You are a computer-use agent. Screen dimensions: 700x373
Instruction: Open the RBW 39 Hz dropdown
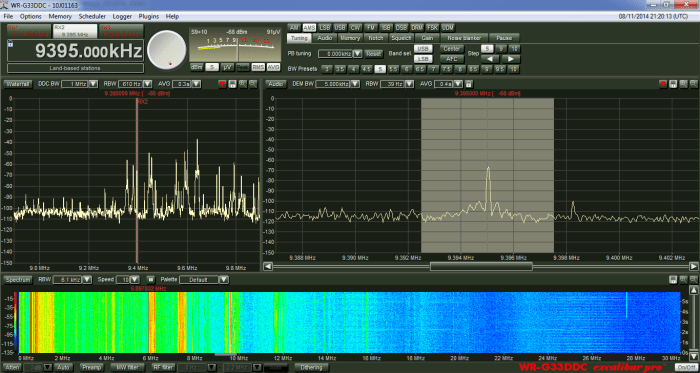click(409, 84)
